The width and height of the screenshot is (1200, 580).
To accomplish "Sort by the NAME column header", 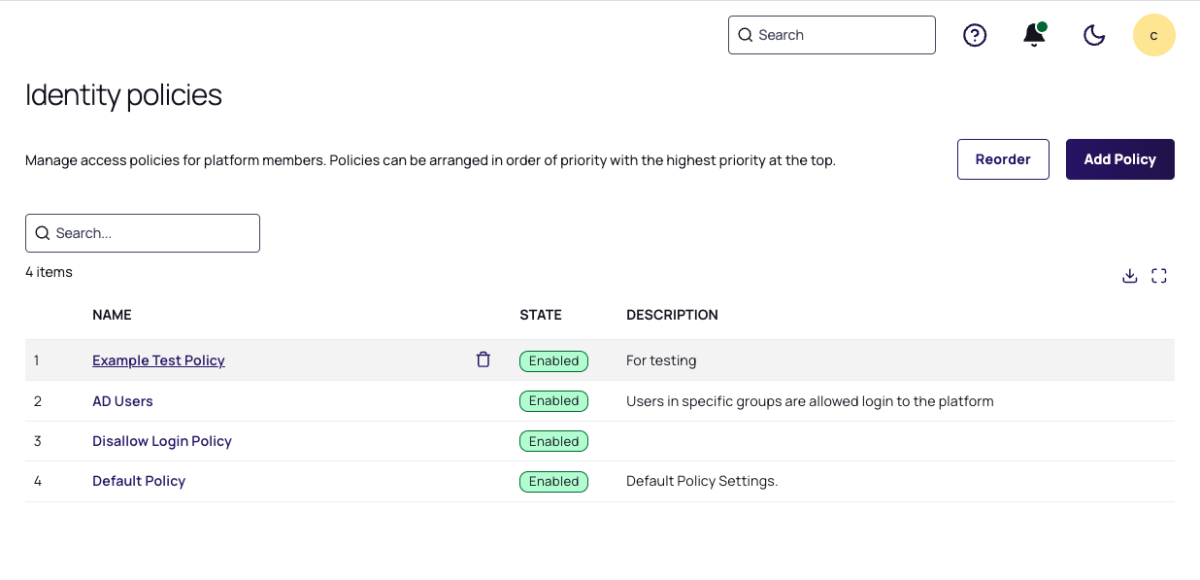I will pyautogui.click(x=112, y=315).
